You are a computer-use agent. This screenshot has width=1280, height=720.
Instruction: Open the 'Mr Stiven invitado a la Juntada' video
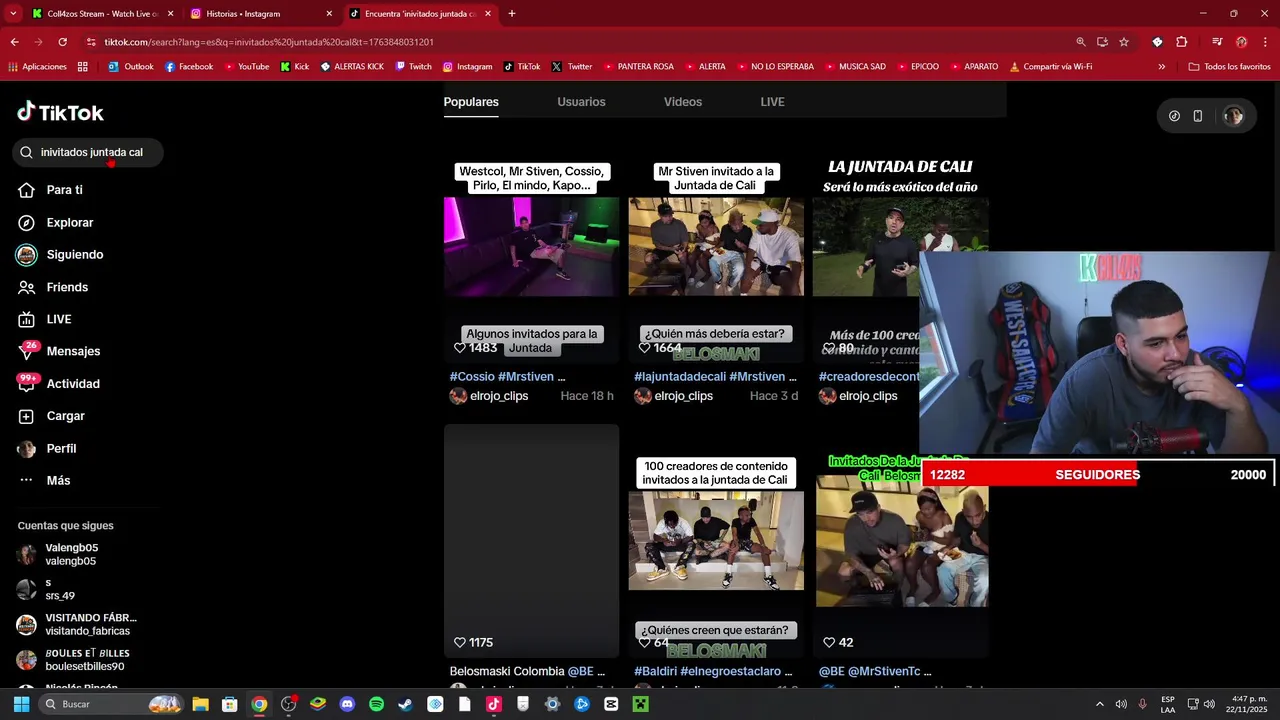(716, 246)
